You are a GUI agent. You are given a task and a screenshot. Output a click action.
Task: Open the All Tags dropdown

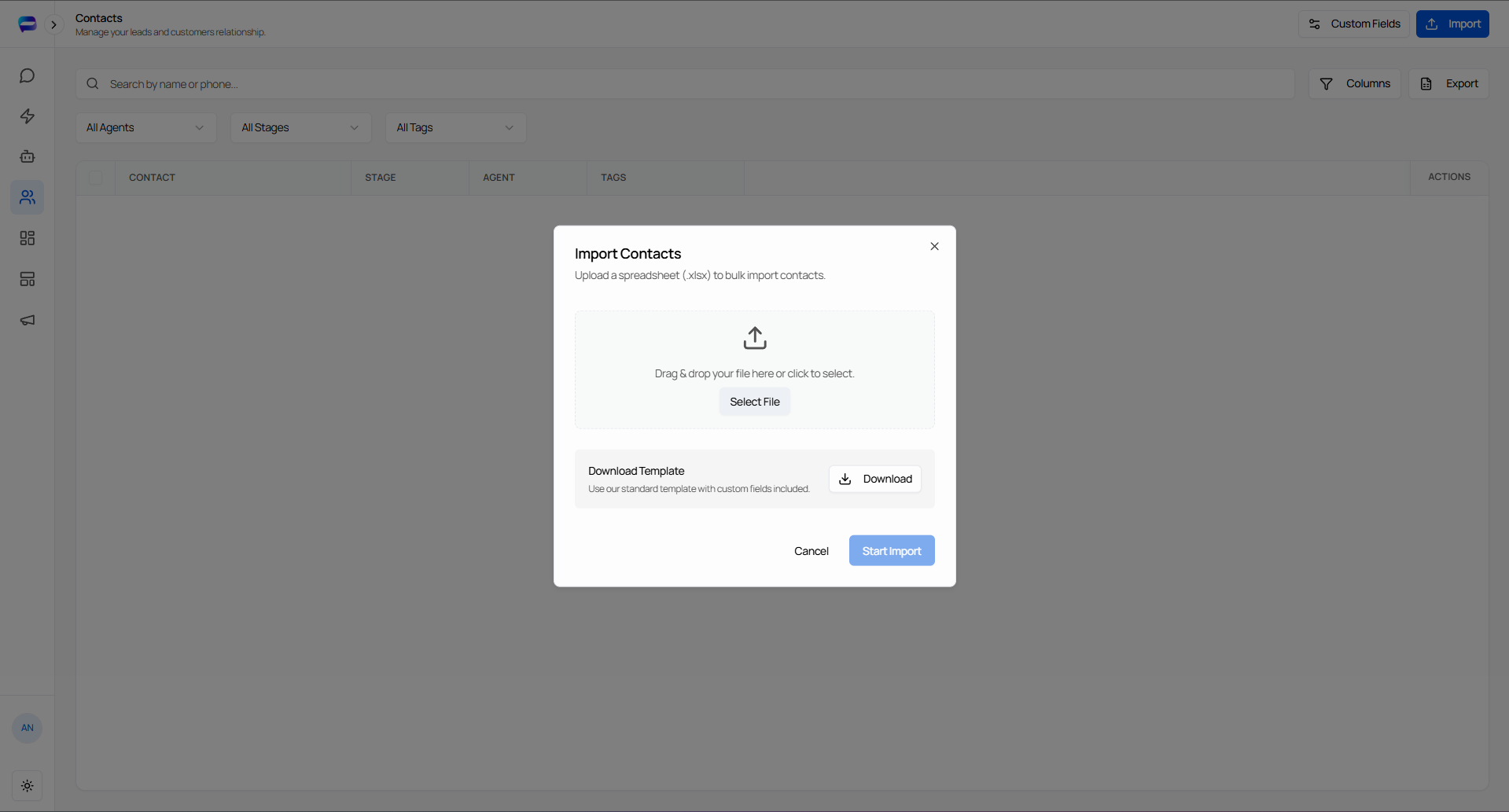click(455, 127)
